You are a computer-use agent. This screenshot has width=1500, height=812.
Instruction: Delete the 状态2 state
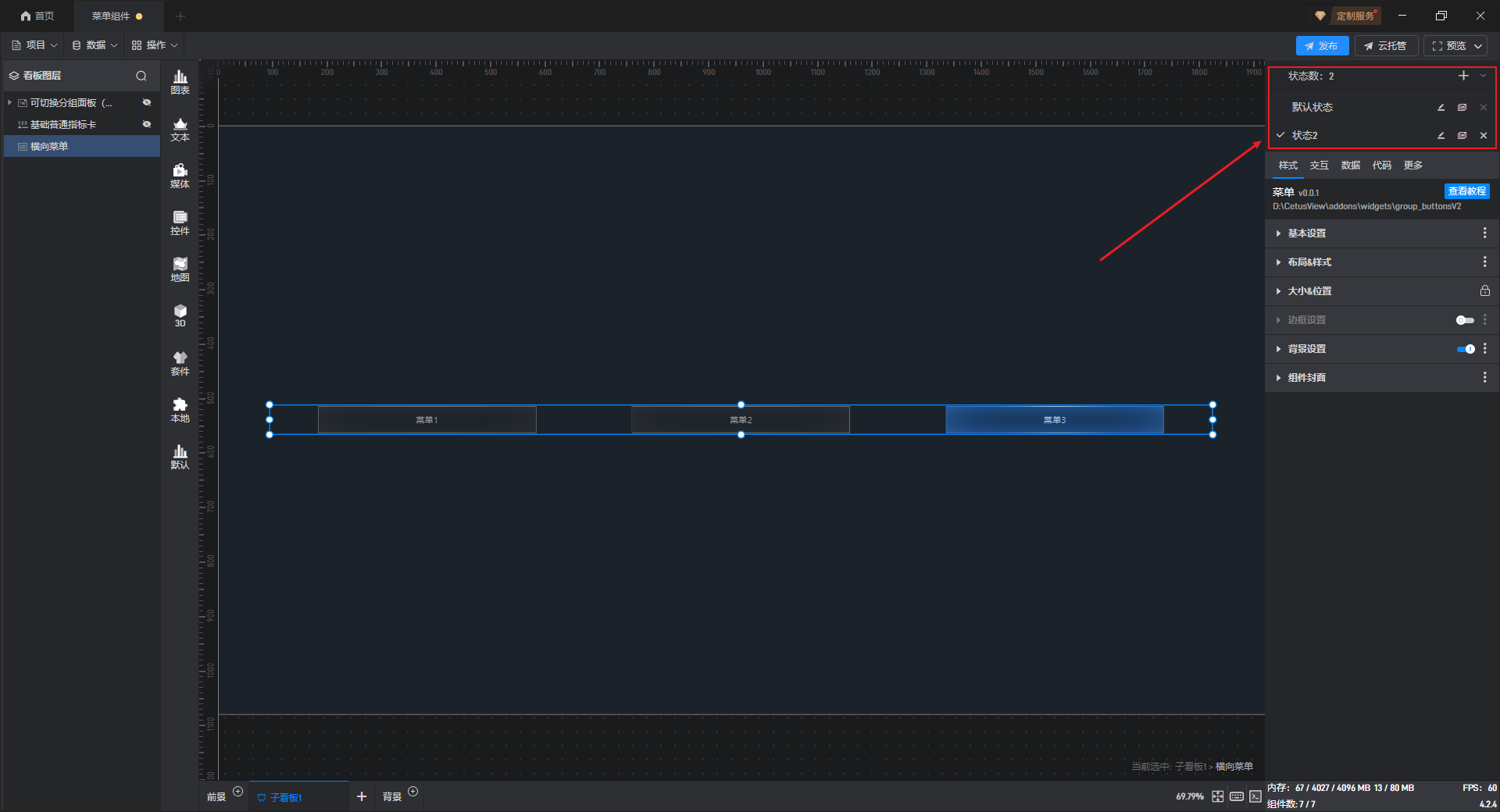(x=1484, y=136)
